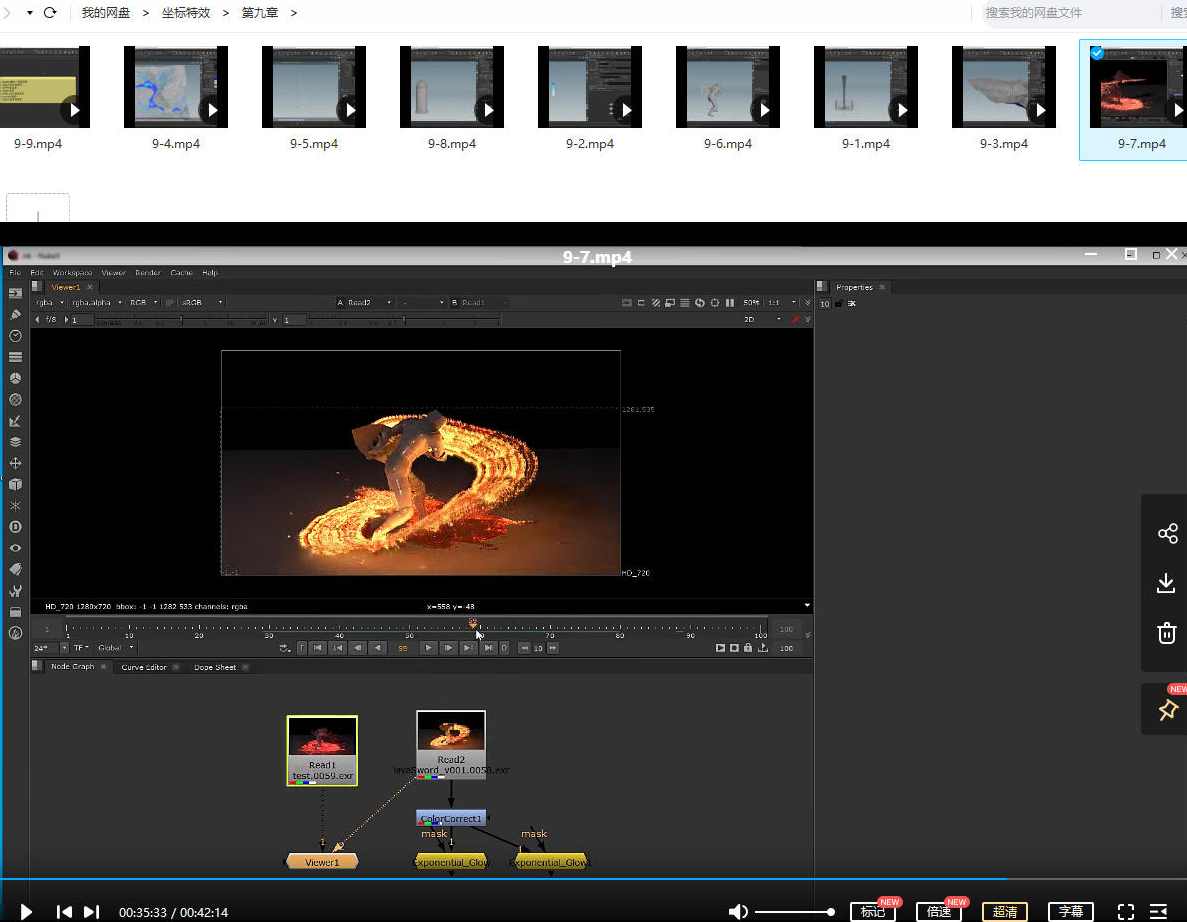Open the Views nodes eye icon
This screenshot has width=1187, height=922.
15,548
